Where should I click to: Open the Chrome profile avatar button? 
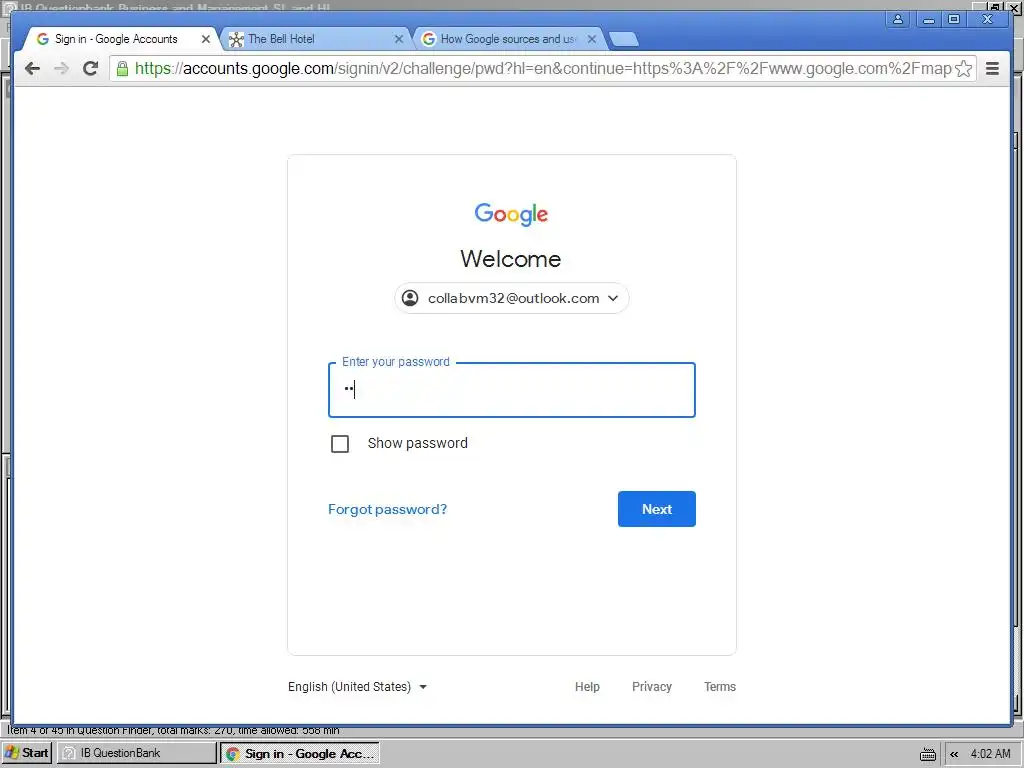tap(898, 20)
